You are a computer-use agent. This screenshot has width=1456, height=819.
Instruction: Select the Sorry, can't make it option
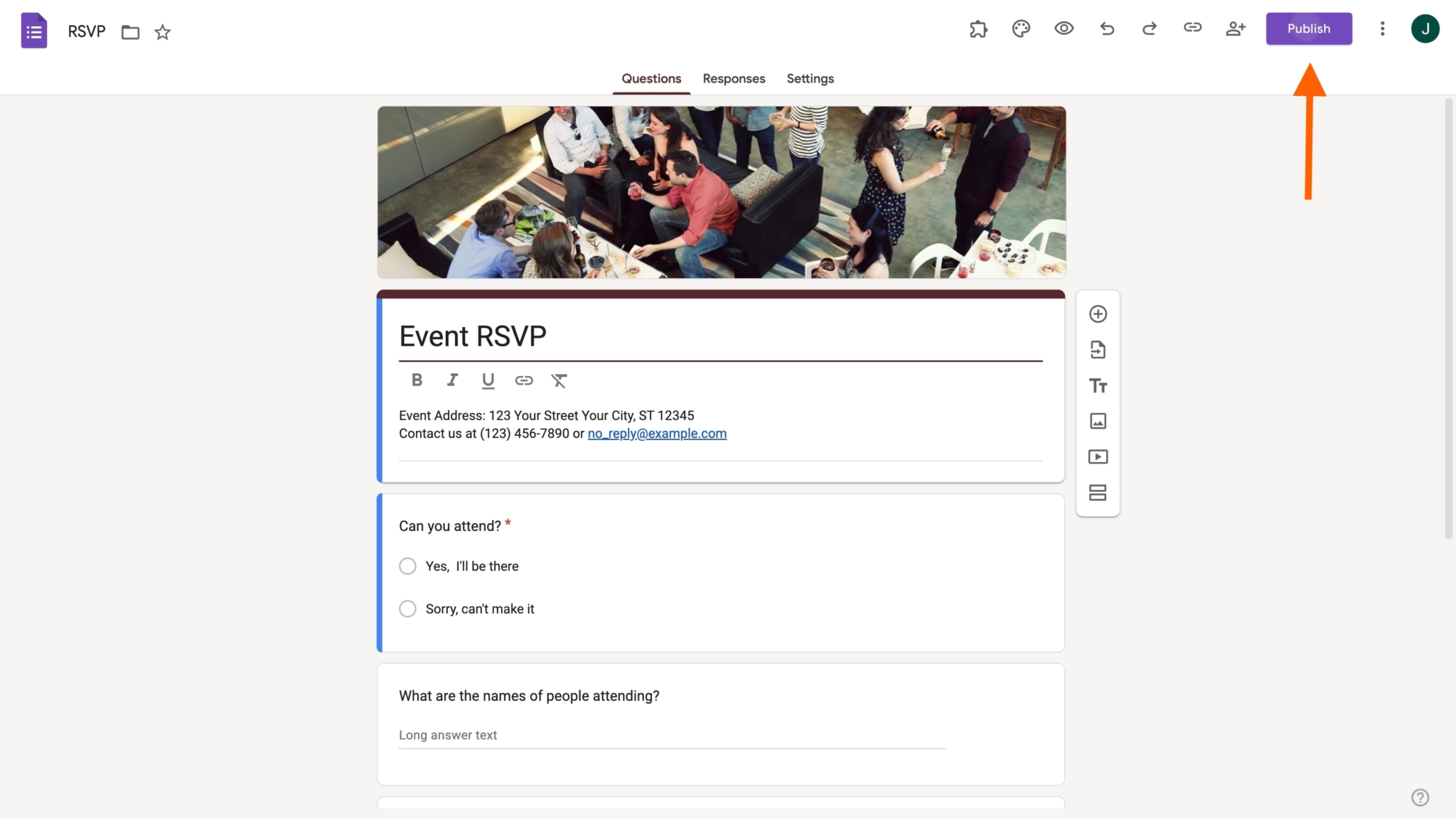(407, 609)
